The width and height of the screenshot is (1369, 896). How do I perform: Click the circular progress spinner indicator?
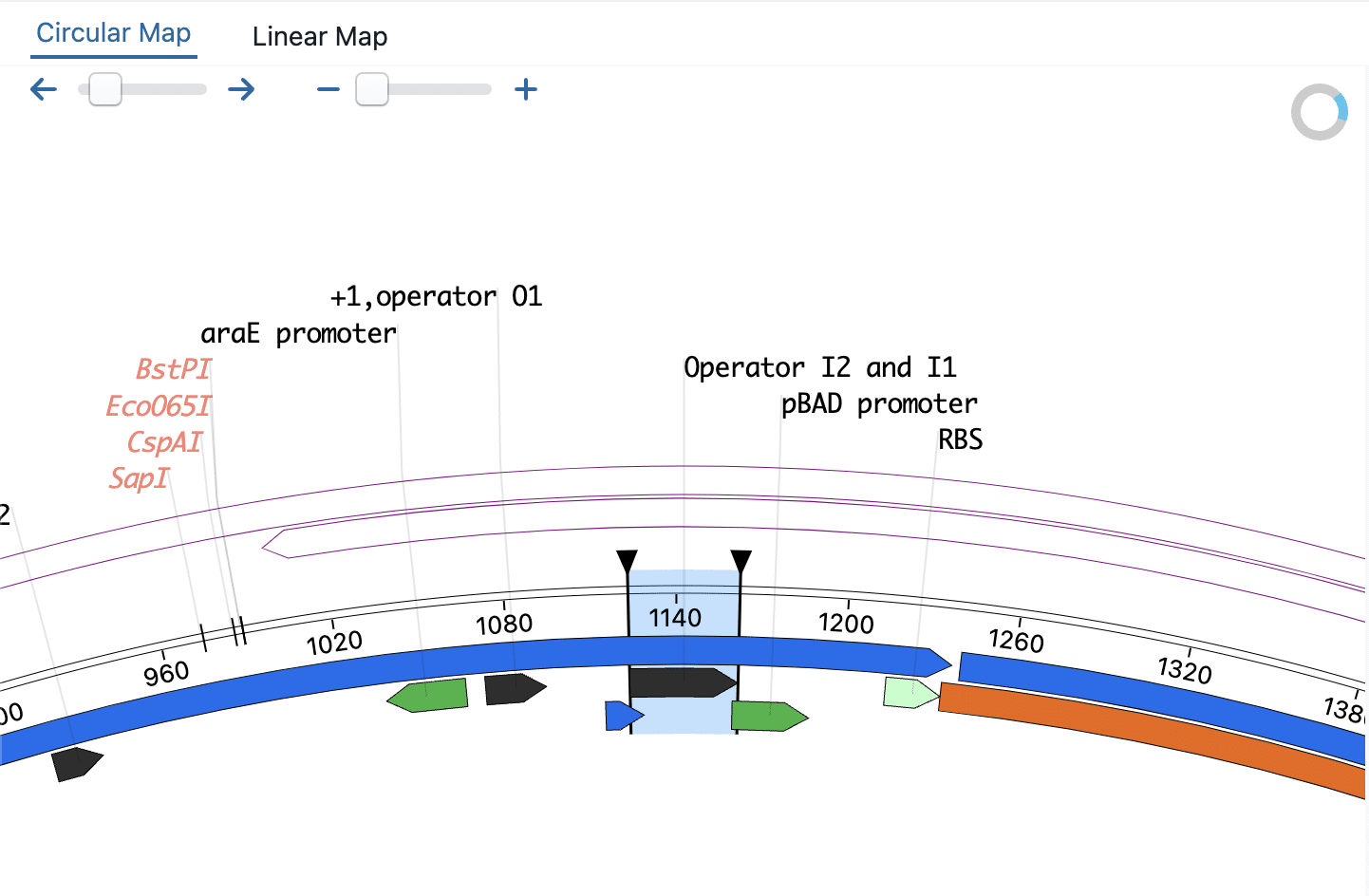pos(1319,111)
